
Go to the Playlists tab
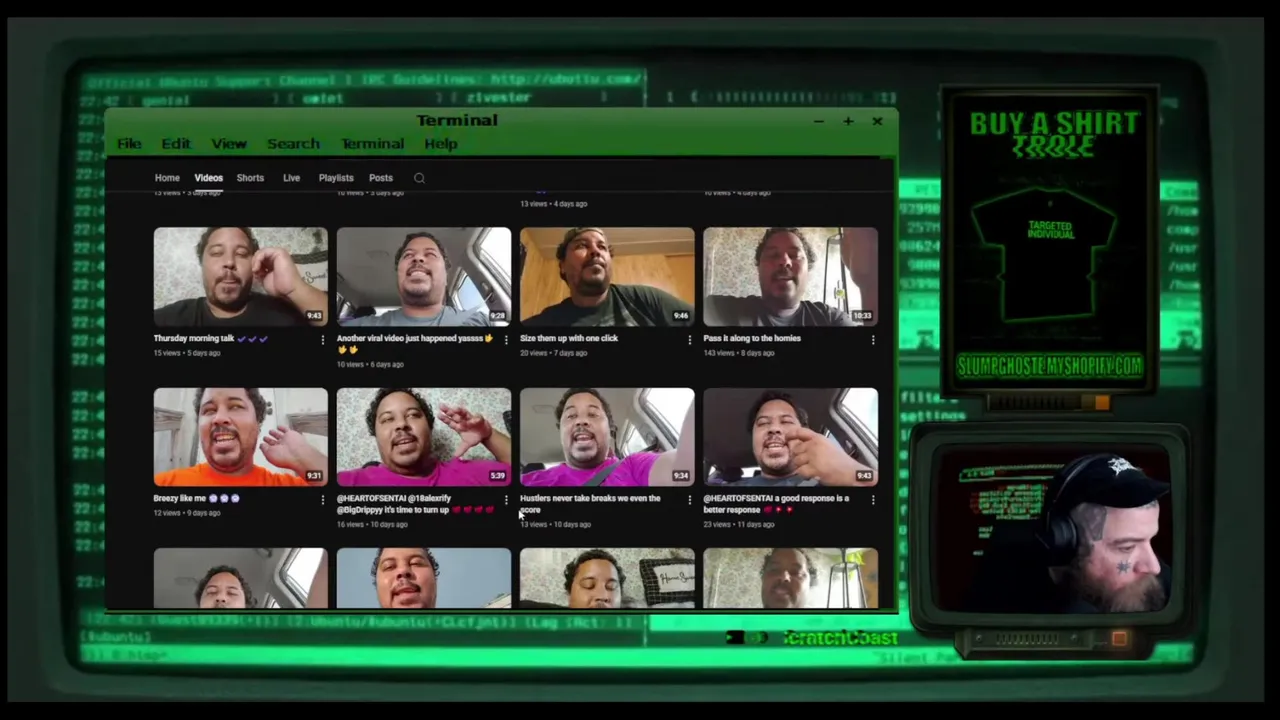pos(336,178)
